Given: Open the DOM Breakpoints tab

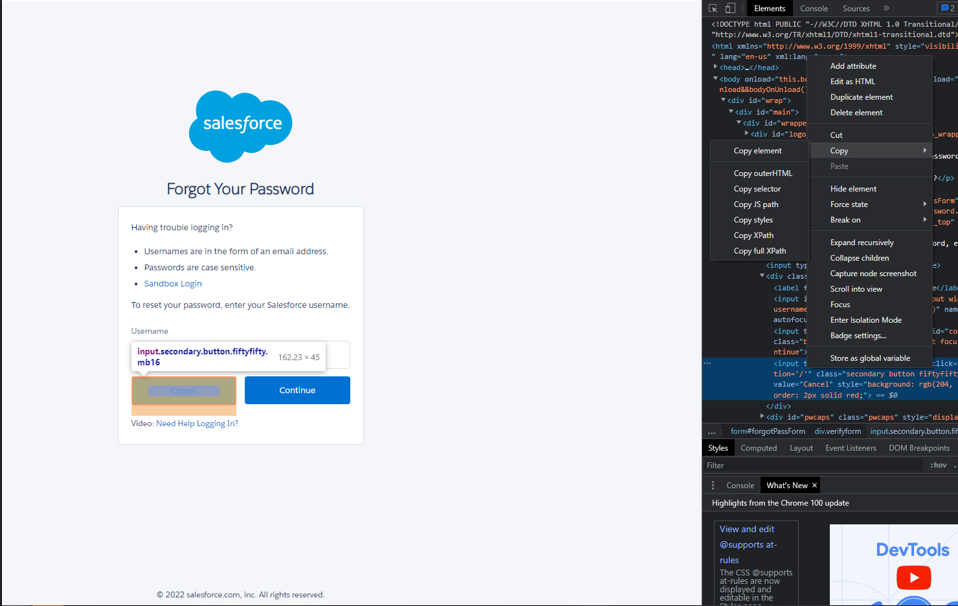Looking at the screenshot, I should pos(919,448).
